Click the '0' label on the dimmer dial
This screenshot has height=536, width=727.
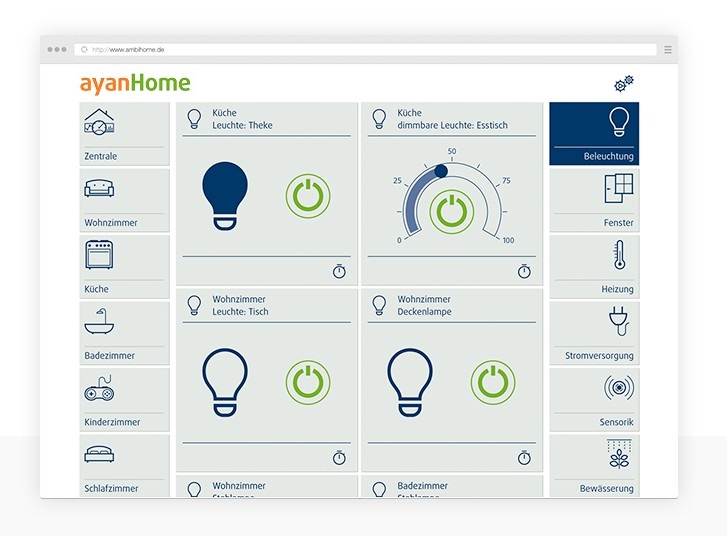click(x=399, y=240)
